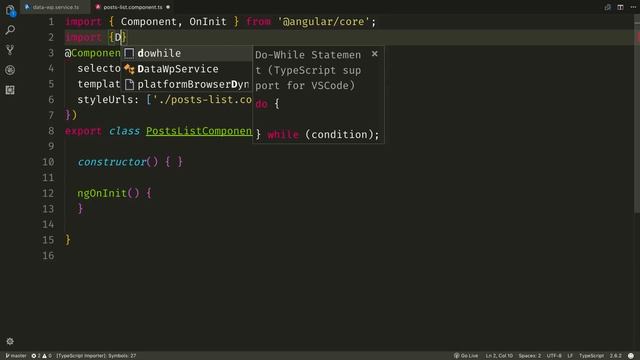Click the PostsListComponent class name

(x=199, y=131)
